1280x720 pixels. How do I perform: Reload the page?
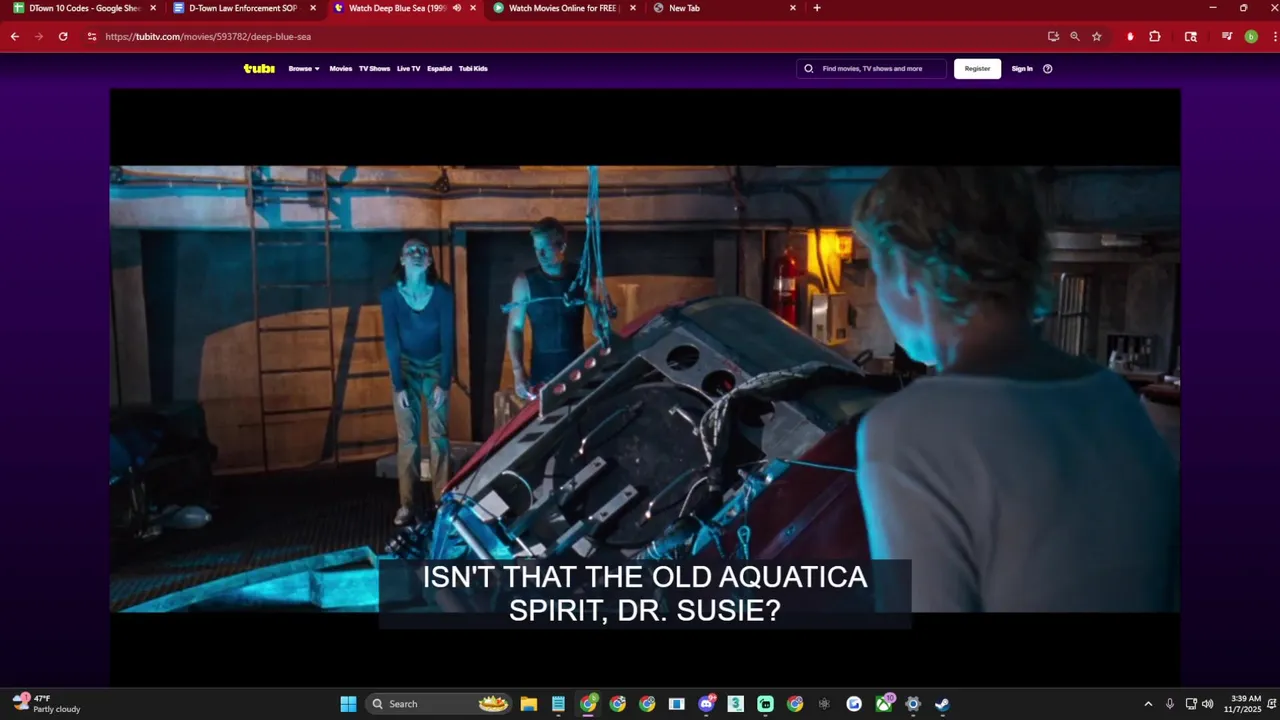pyautogui.click(x=63, y=36)
